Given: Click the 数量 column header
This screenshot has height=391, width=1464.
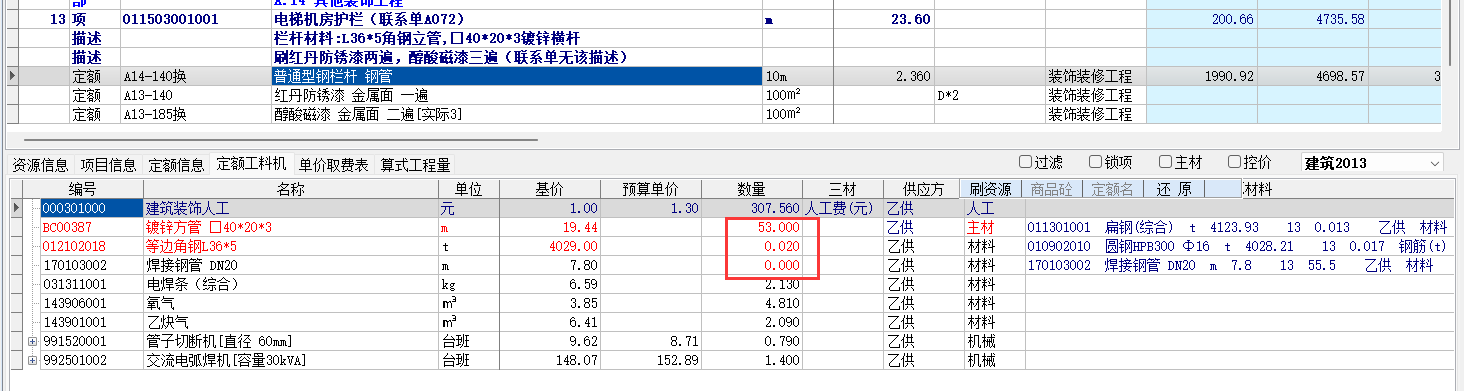Looking at the screenshot, I should (x=752, y=189).
